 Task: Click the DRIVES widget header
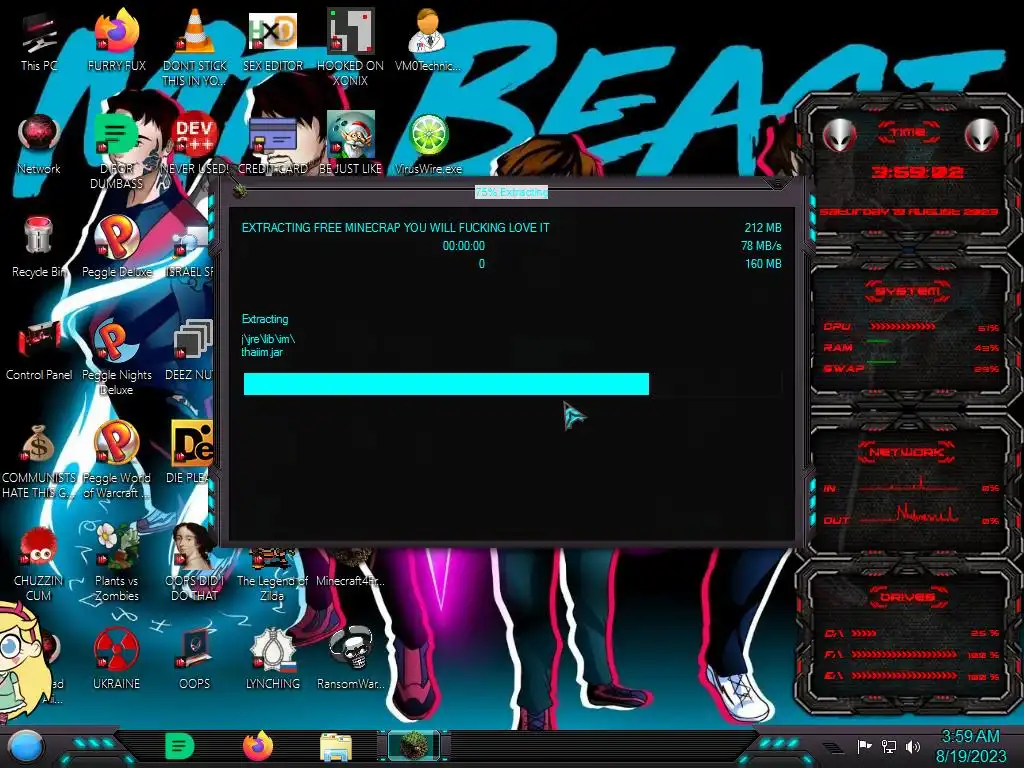907,597
